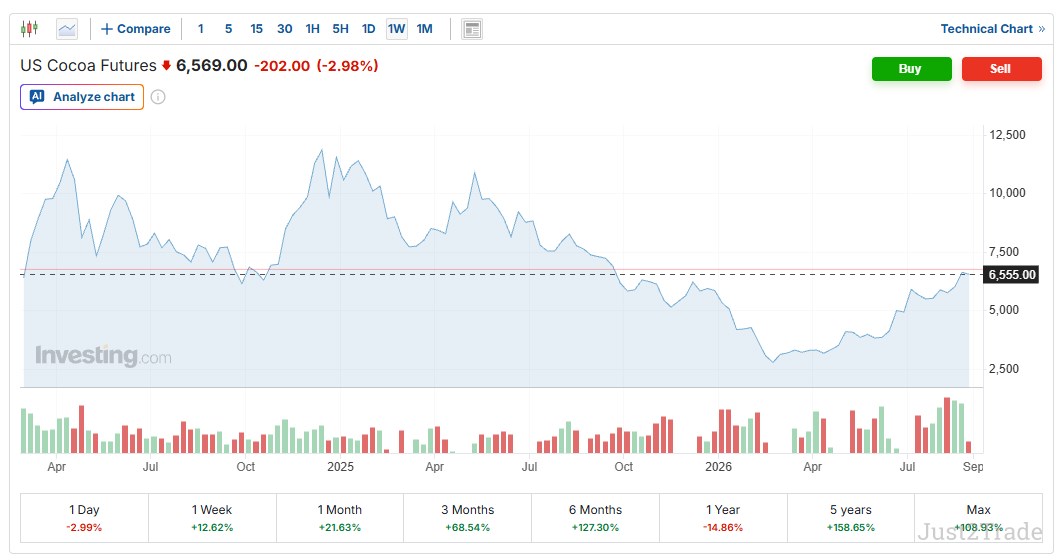Select the 1D timeframe interval

coord(368,29)
